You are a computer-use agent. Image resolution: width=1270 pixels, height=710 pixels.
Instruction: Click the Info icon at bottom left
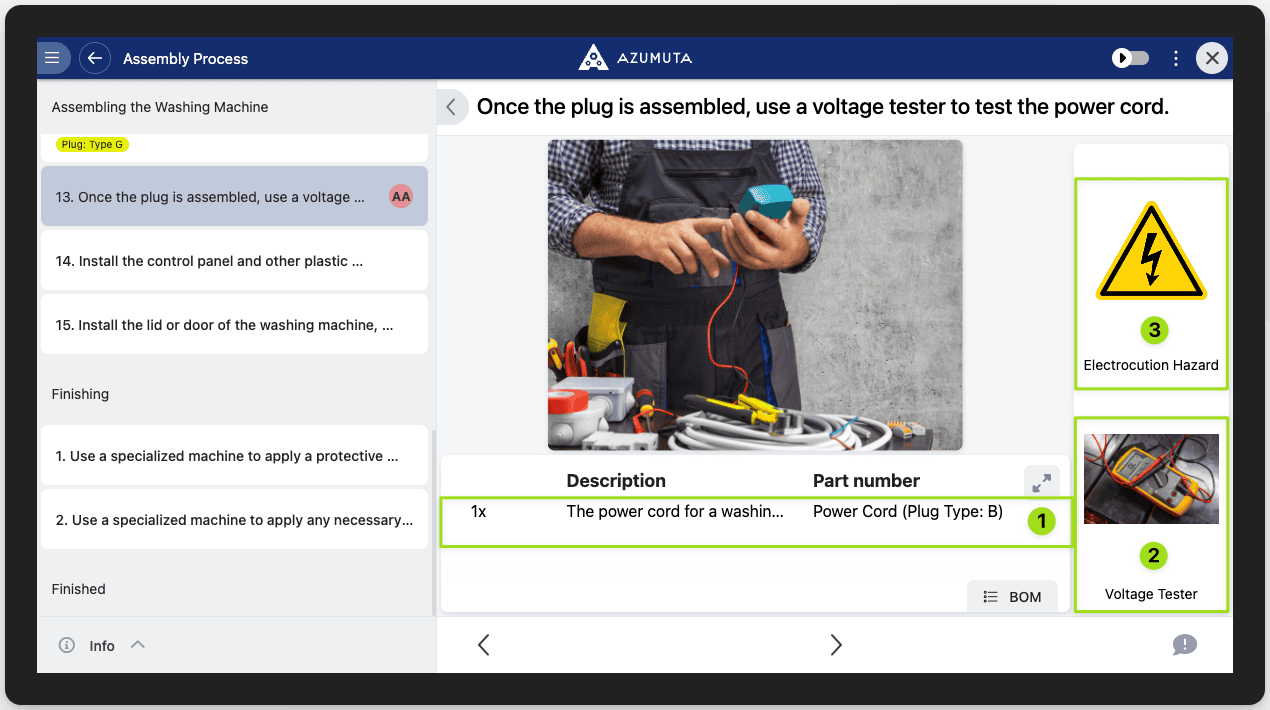pos(67,645)
